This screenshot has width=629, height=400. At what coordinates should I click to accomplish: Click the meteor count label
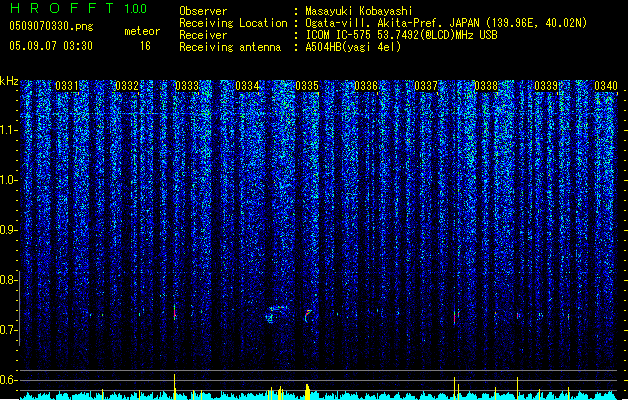click(142, 31)
